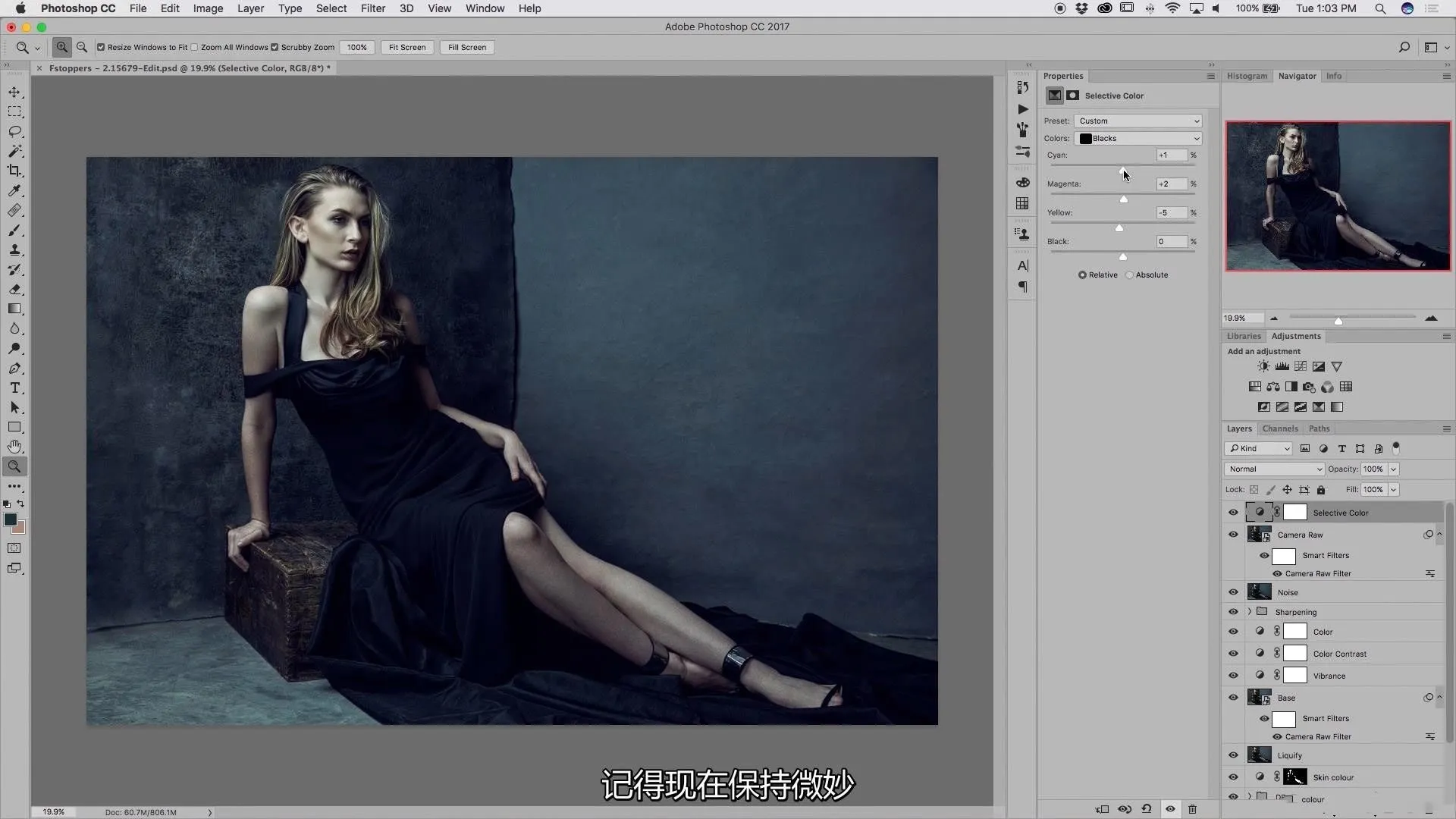Image resolution: width=1456 pixels, height=819 pixels.
Task: Click the Absolute radio button
Action: (1129, 274)
